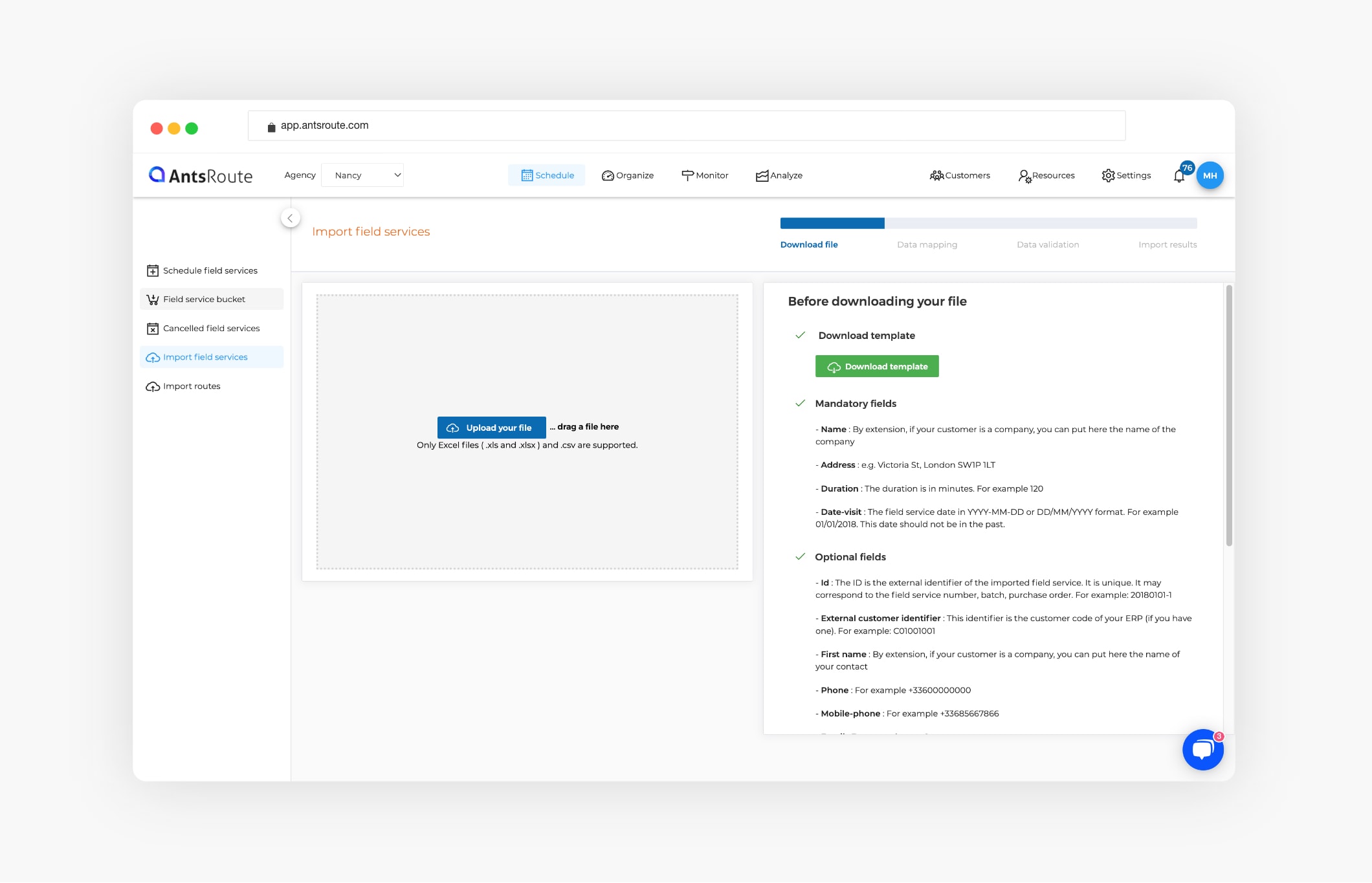This screenshot has width=1372, height=883.
Task: Click the cloud icon beside Import field services
Action: click(x=153, y=358)
